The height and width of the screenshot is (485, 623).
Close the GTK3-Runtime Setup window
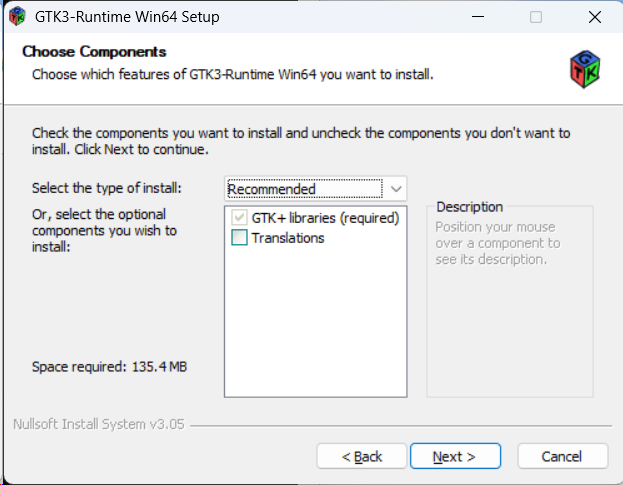coord(595,17)
